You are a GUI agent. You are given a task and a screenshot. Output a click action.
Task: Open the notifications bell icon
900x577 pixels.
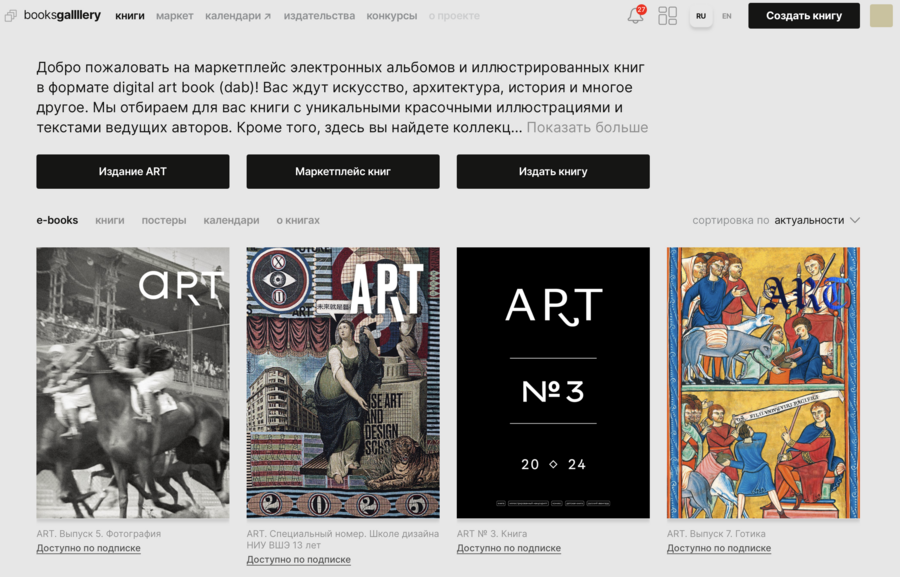coord(635,16)
